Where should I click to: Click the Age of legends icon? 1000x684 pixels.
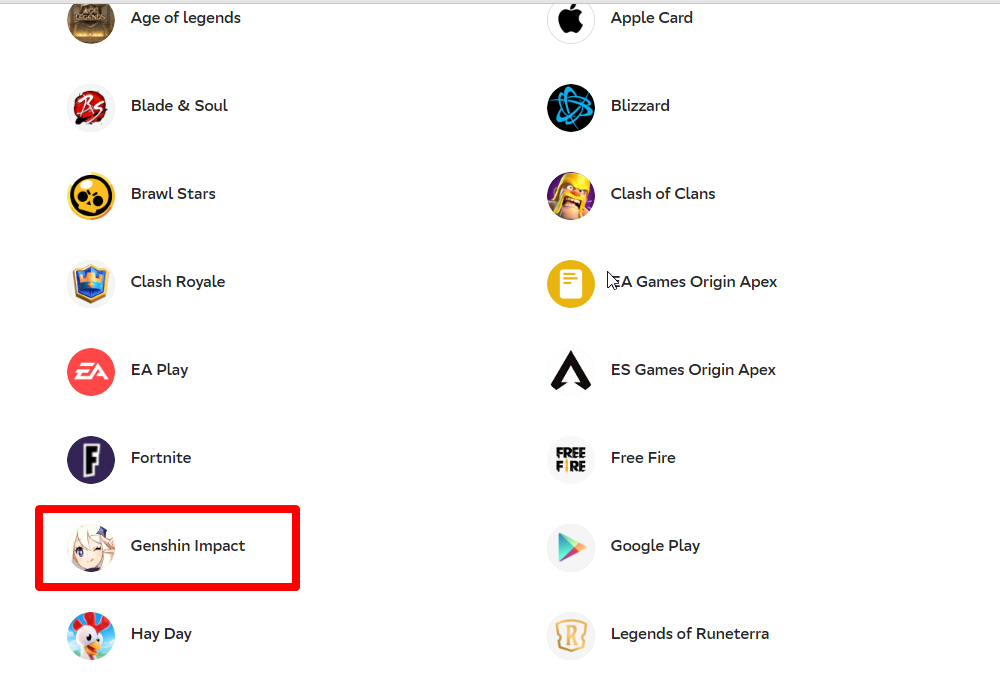[x=91, y=20]
